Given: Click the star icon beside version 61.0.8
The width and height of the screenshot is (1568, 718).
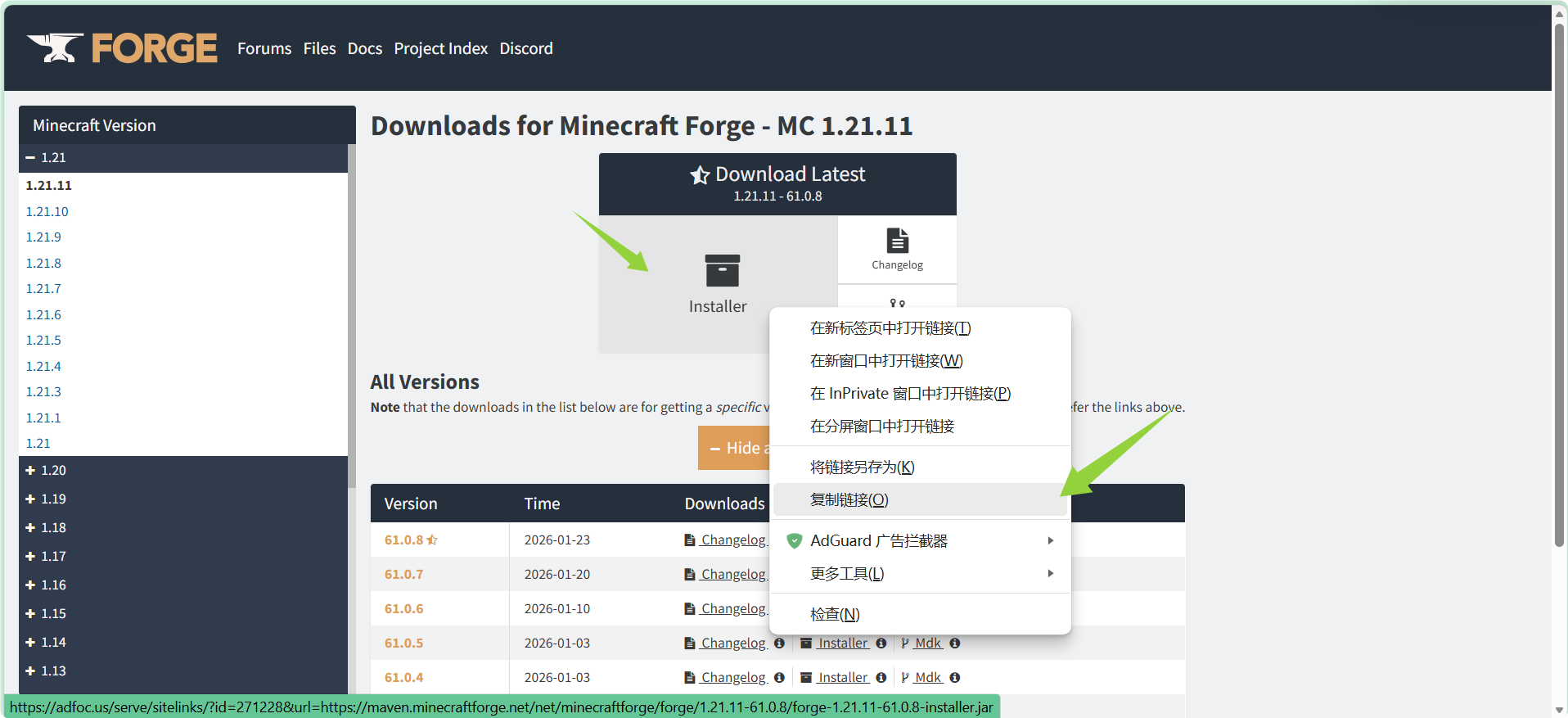Looking at the screenshot, I should (432, 540).
